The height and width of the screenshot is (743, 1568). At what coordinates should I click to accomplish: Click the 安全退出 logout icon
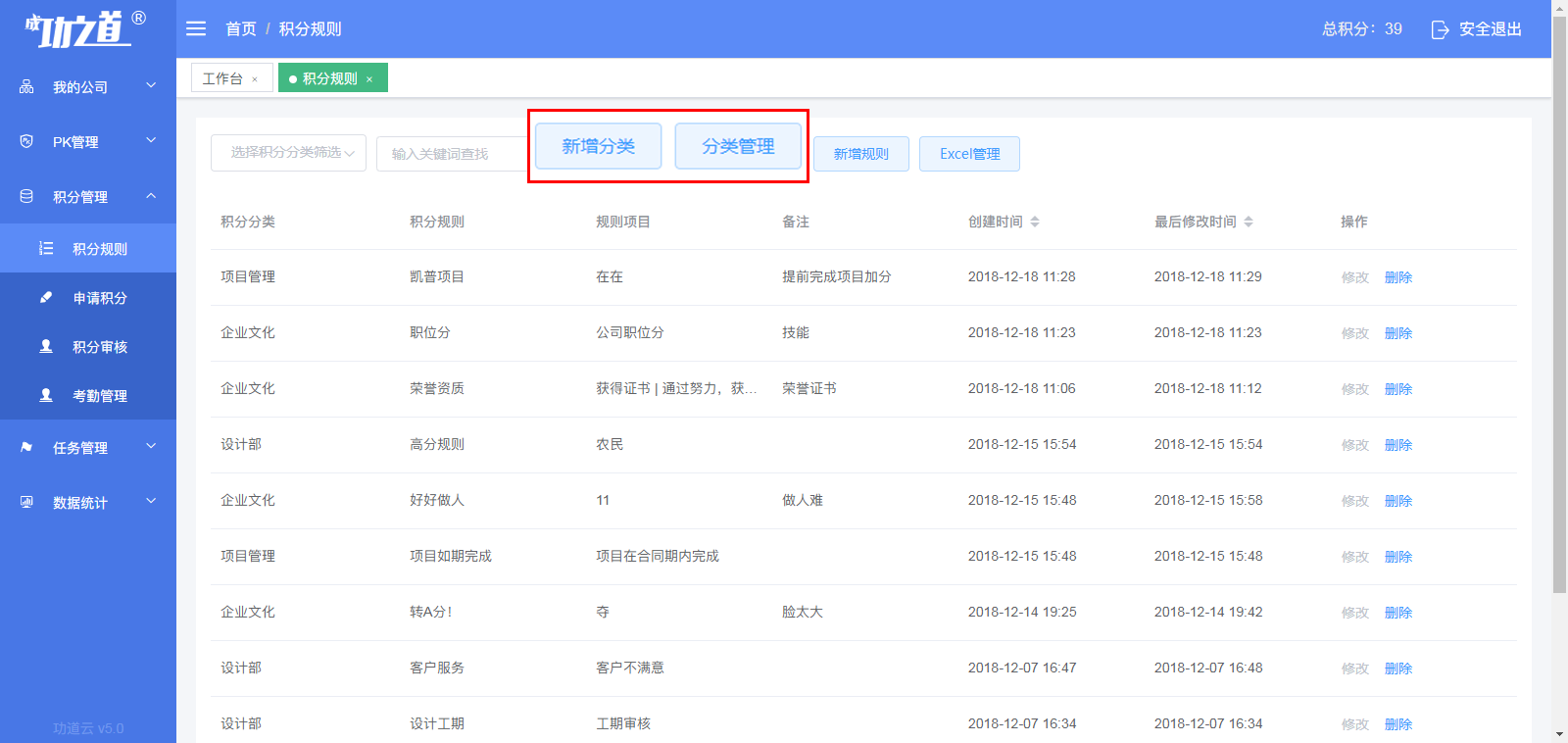1440,29
